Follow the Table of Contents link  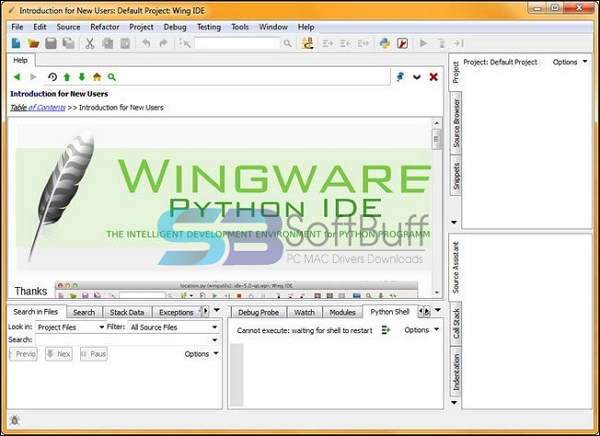click(38, 108)
